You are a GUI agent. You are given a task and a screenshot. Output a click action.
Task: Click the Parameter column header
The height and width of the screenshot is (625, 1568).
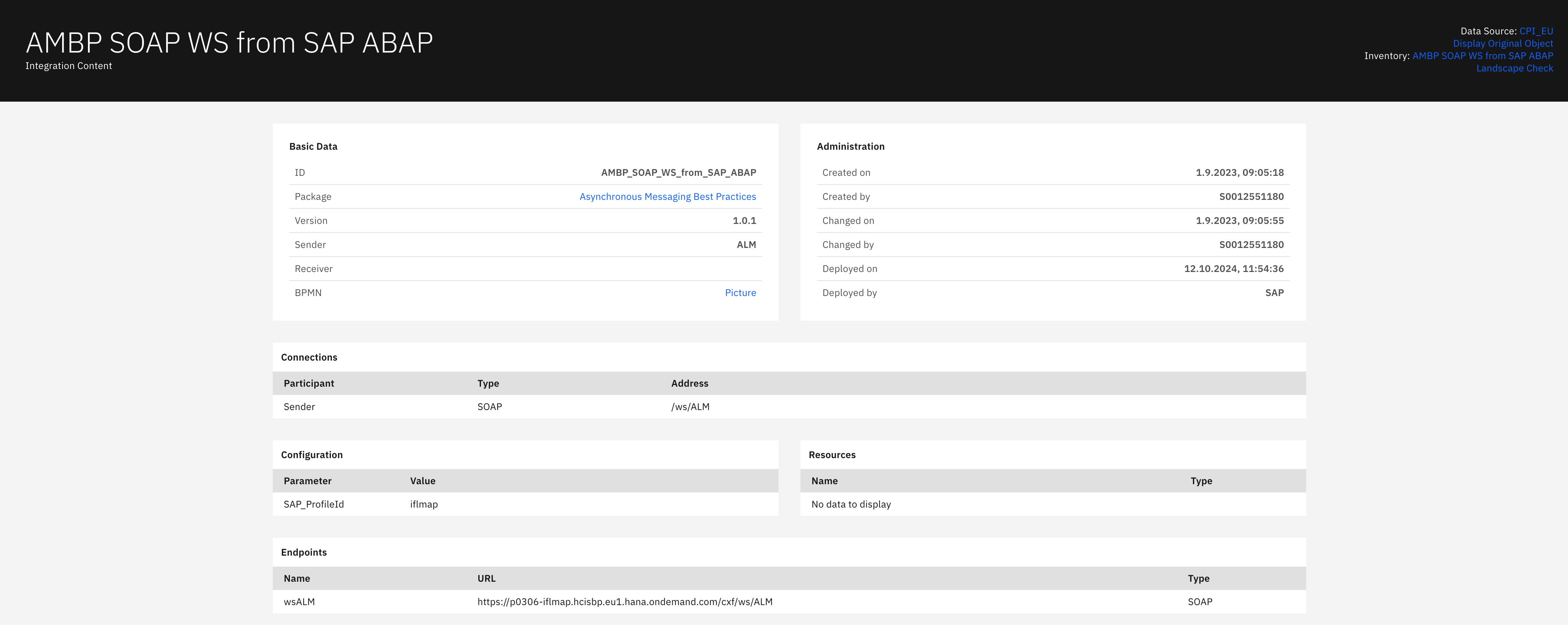[307, 481]
